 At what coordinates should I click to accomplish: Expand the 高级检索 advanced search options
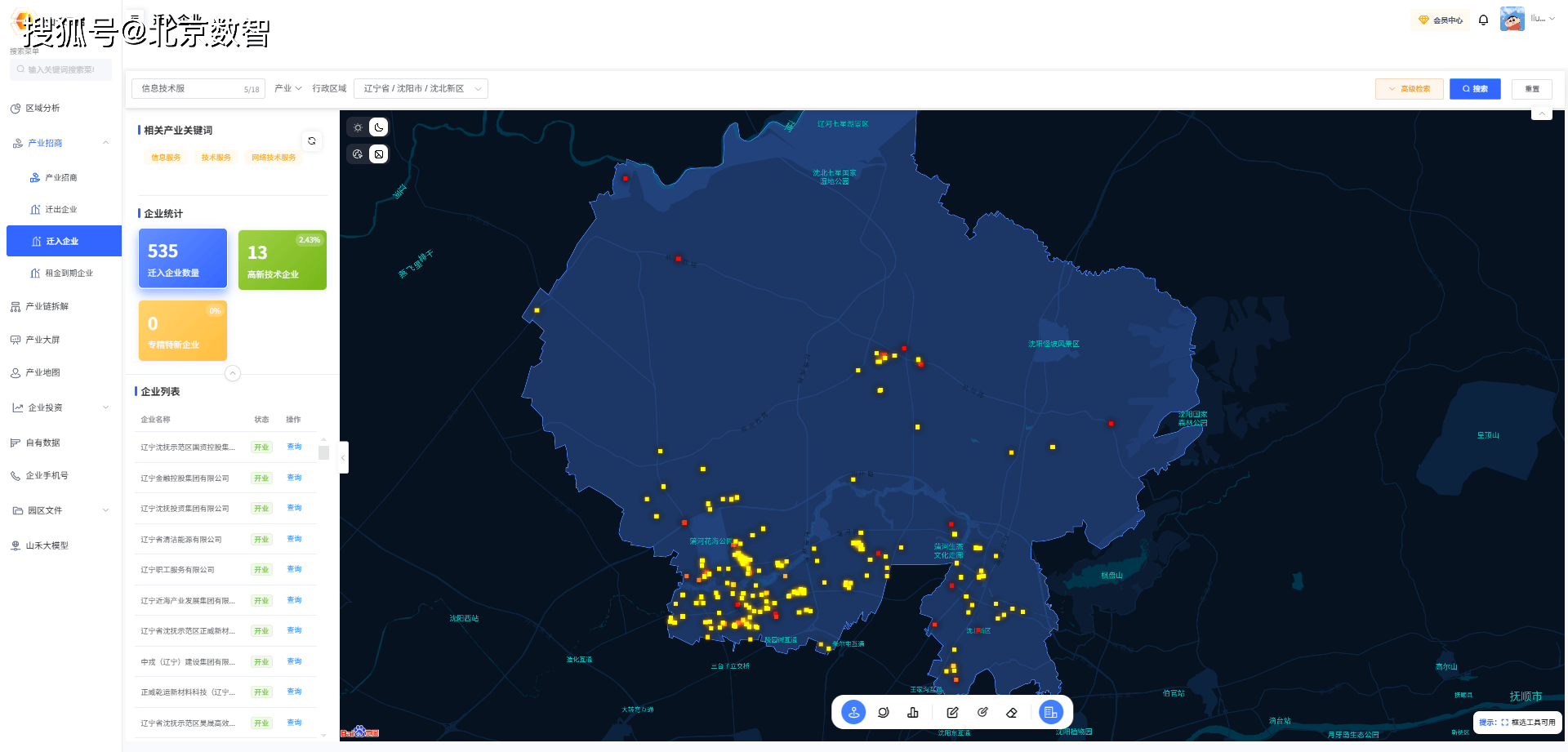tap(1410, 89)
